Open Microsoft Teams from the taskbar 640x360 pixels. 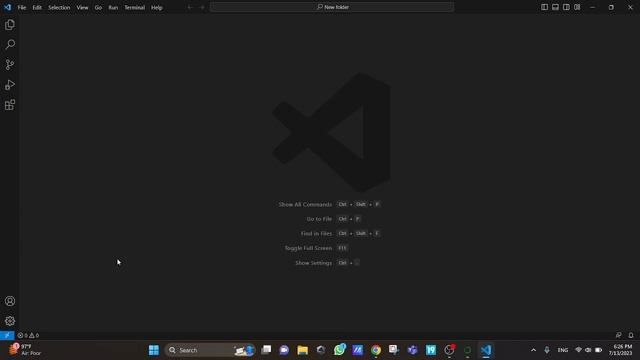[x=413, y=350]
